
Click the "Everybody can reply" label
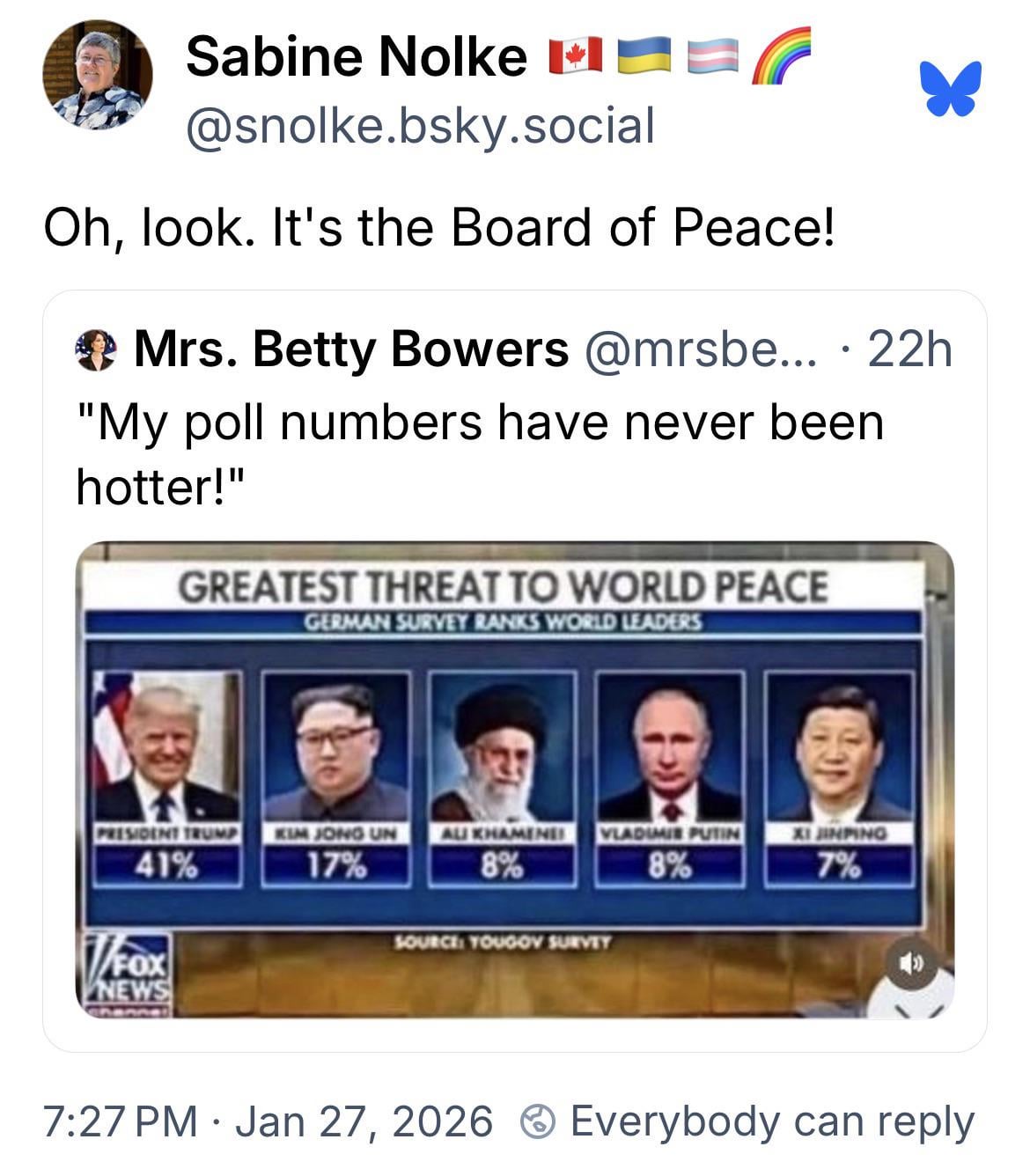772,1122
